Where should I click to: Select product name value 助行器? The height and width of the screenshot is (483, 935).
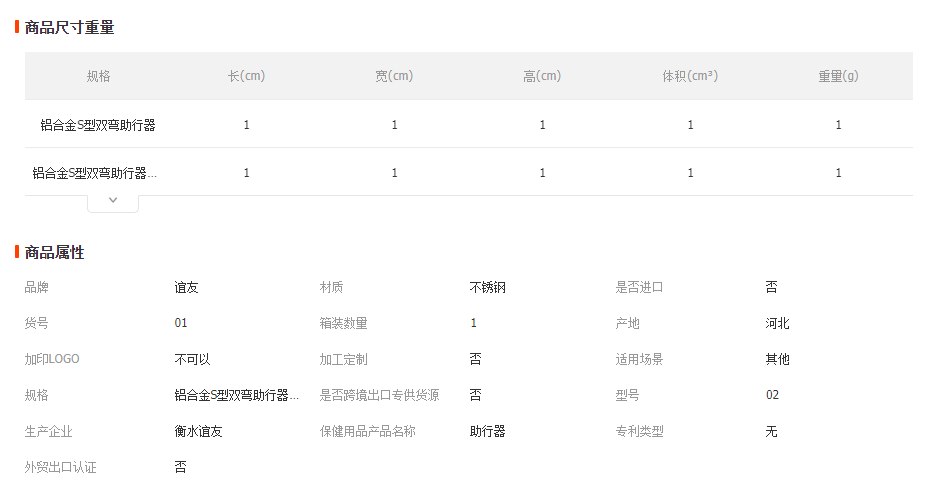tap(487, 431)
